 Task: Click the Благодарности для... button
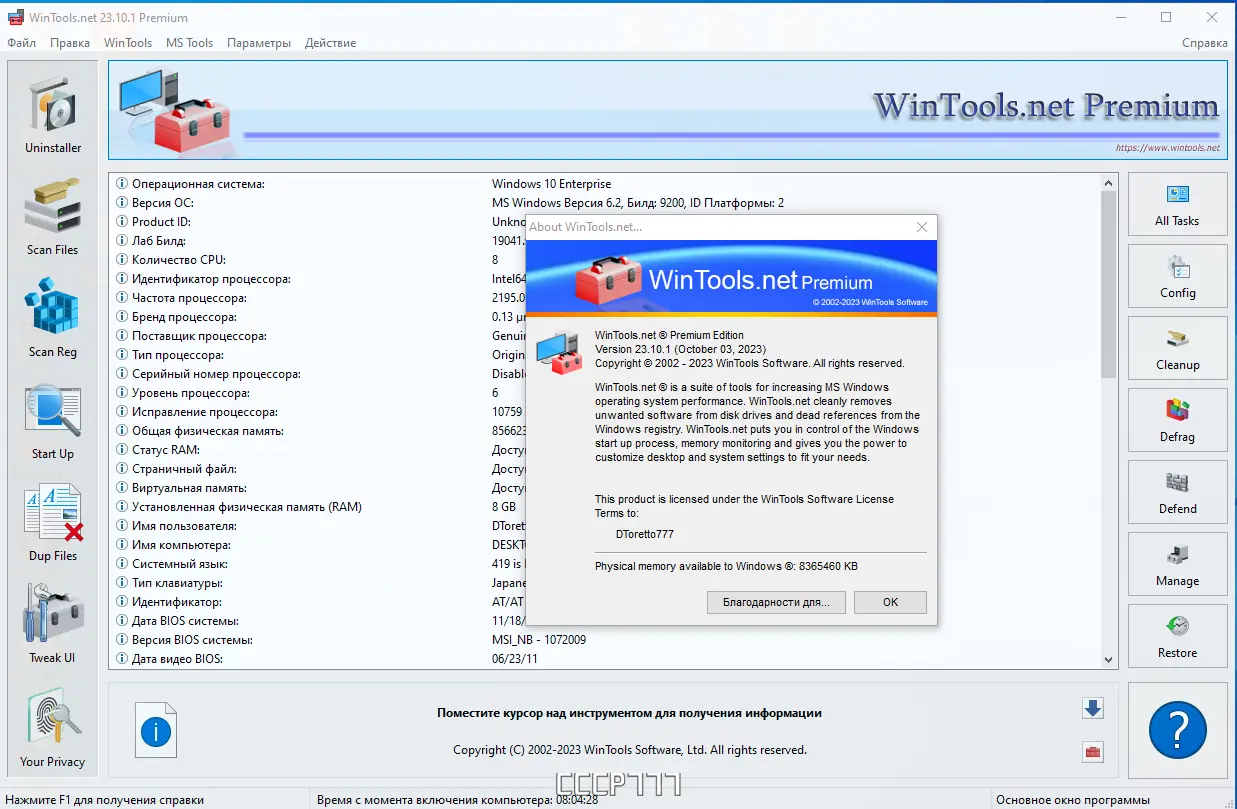(776, 602)
